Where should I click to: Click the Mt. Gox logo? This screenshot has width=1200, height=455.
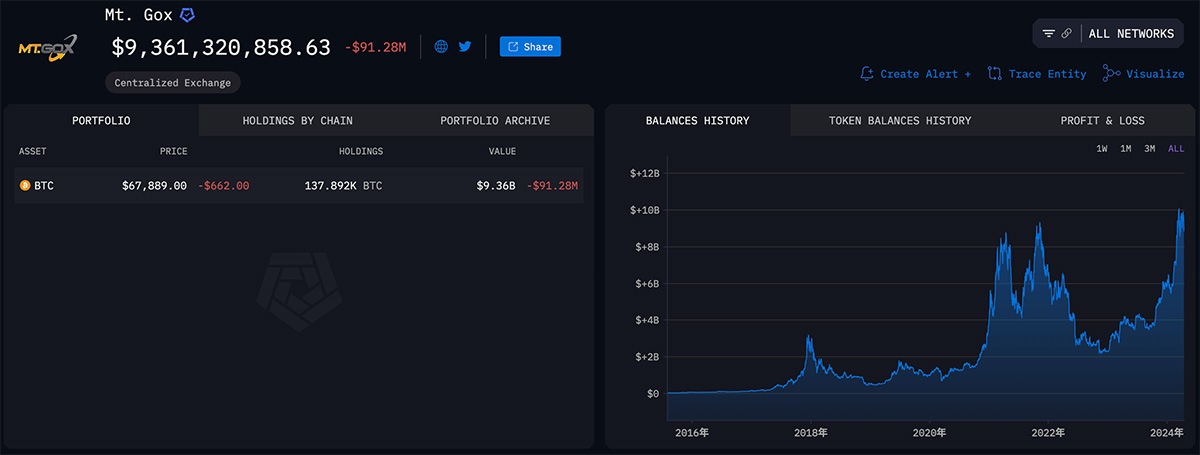tap(48, 48)
